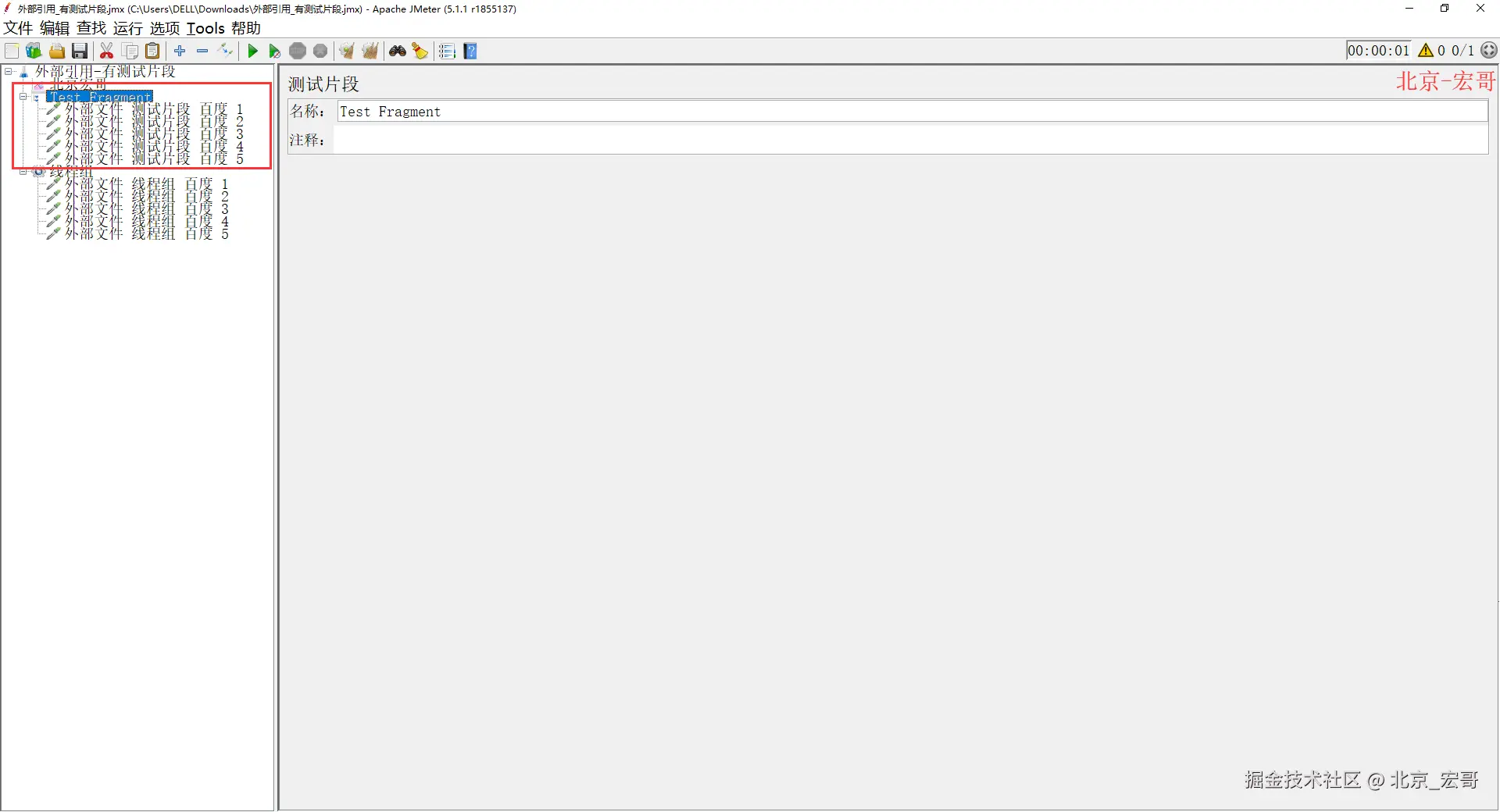Collapse the Test Fragment tree node

point(23,97)
